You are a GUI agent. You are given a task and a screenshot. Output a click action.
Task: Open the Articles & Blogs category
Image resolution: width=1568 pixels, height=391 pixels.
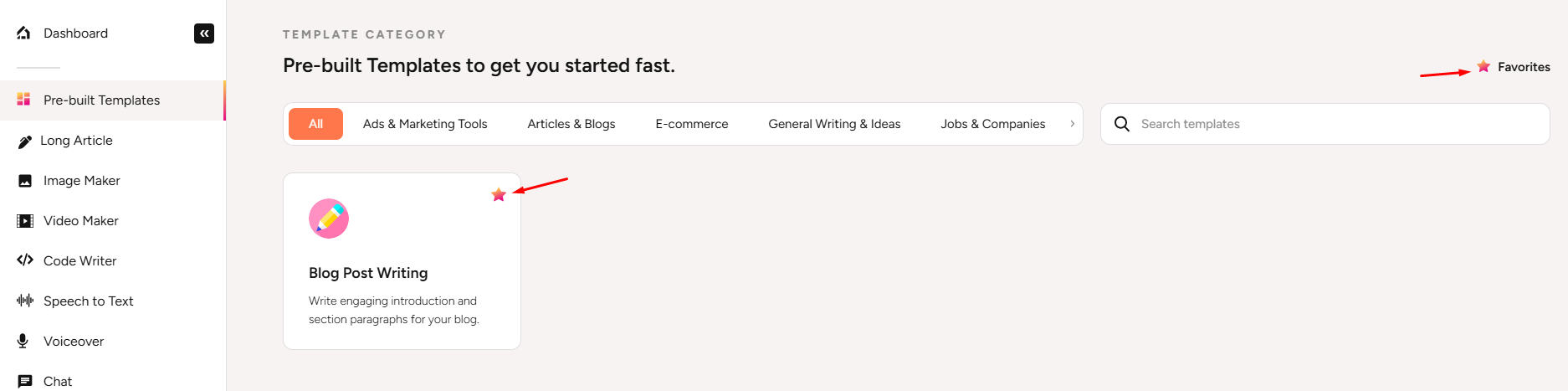pos(571,124)
